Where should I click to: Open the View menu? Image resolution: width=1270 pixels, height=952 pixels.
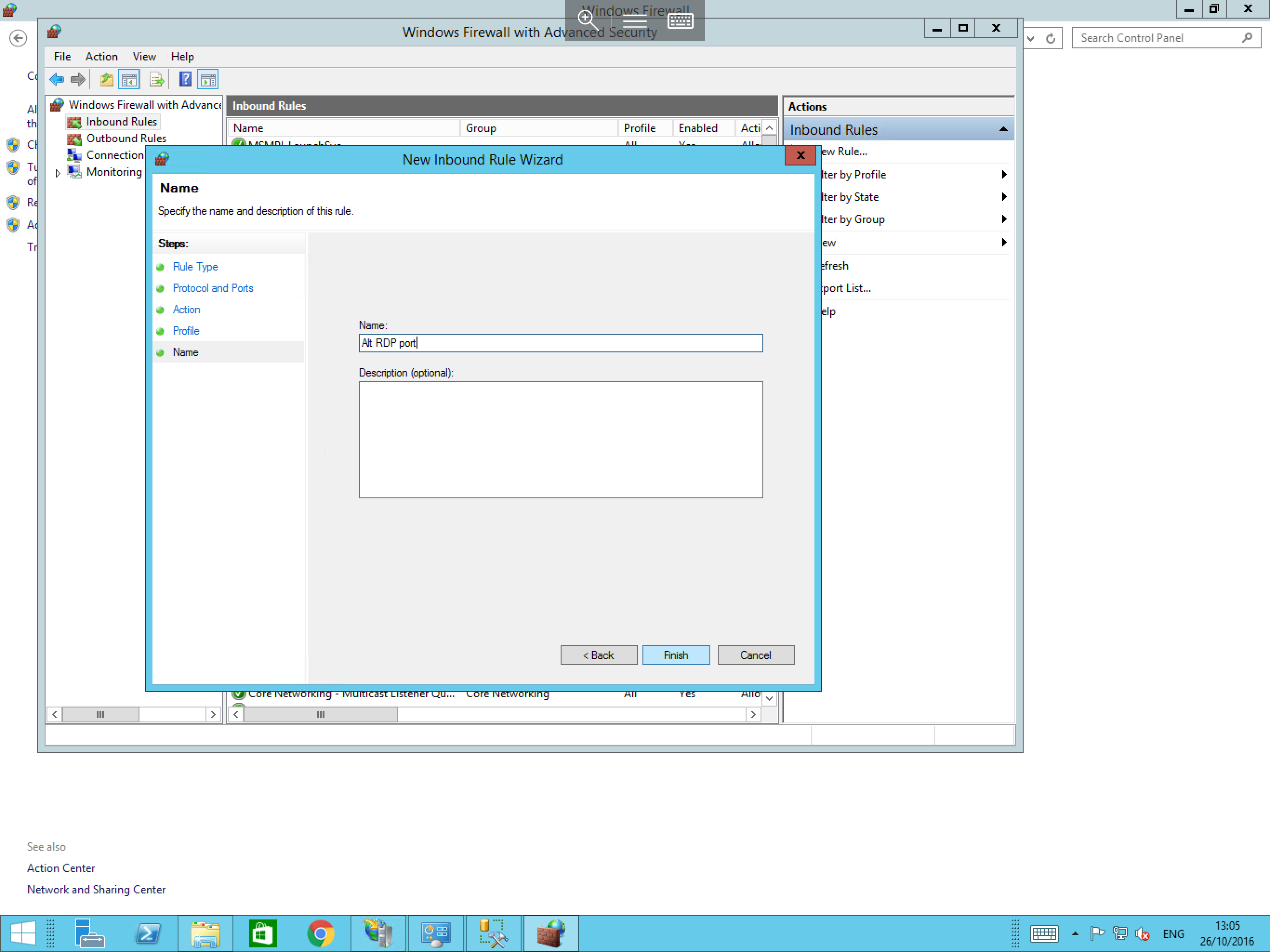click(144, 56)
